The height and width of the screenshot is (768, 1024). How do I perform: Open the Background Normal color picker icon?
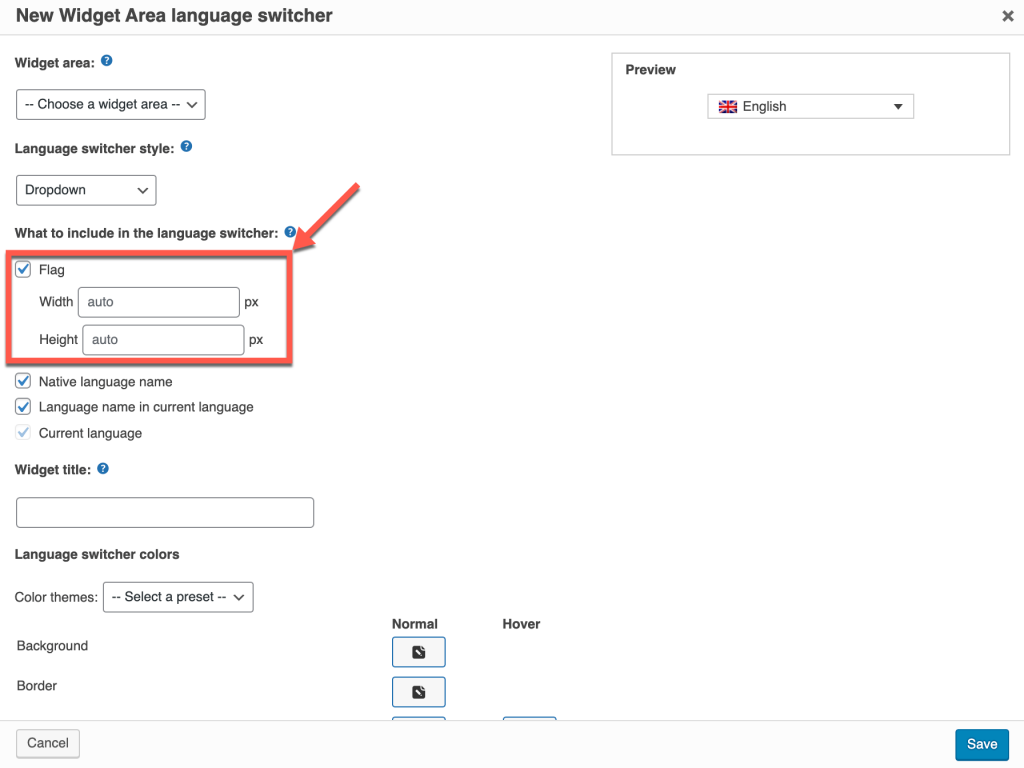[x=418, y=652]
